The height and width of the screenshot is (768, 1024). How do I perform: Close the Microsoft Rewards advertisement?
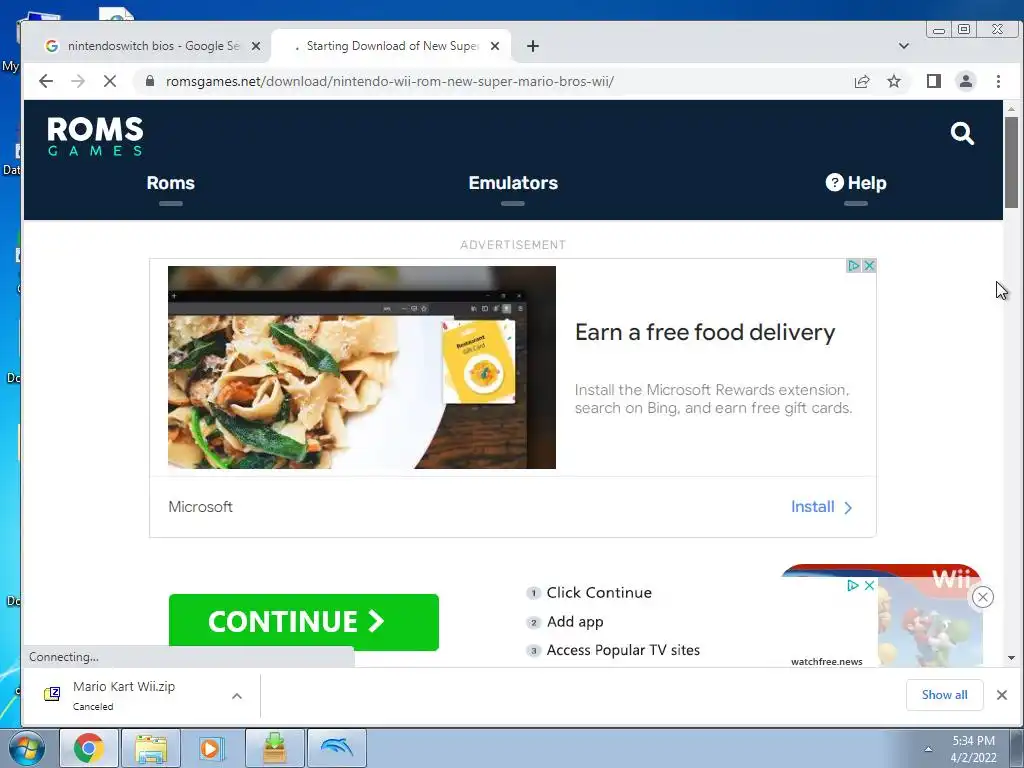(x=869, y=266)
